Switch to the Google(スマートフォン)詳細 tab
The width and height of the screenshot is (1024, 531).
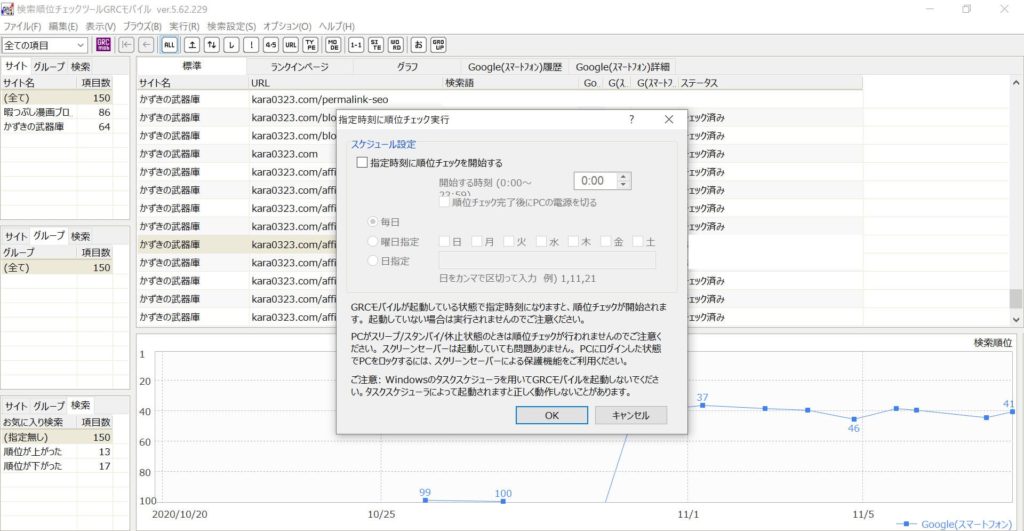pyautogui.click(x=622, y=67)
